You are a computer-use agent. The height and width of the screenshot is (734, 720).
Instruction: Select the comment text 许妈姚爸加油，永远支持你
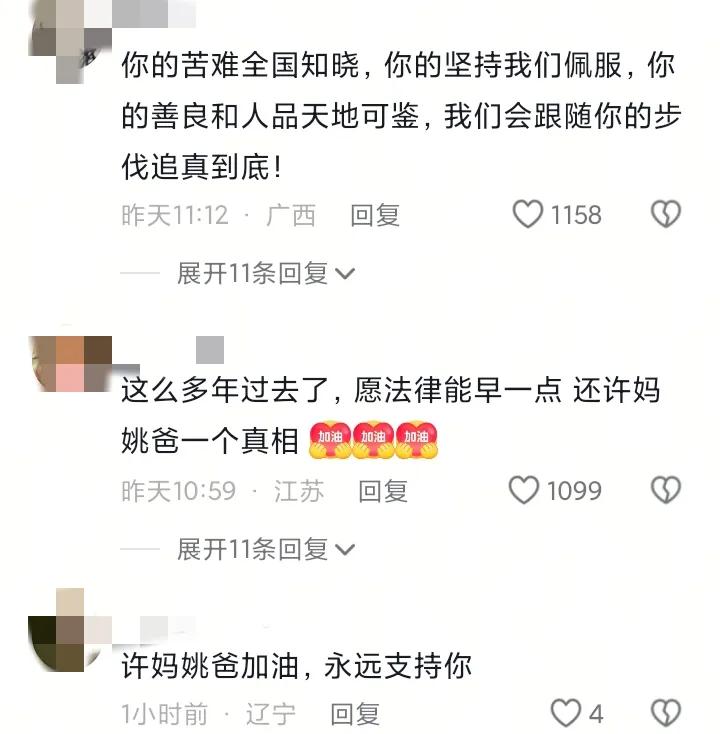296,666
